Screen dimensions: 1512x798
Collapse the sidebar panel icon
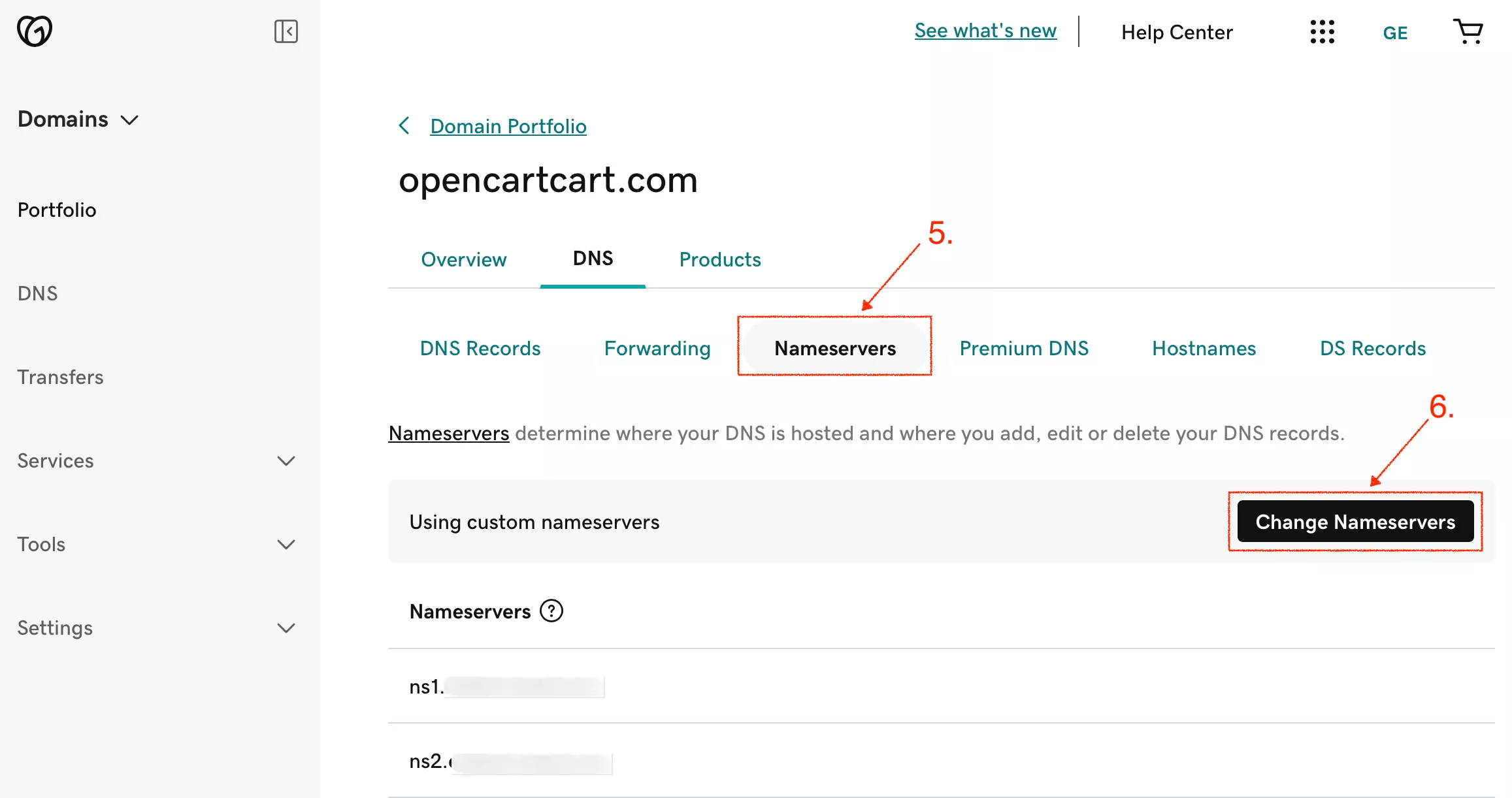click(x=286, y=31)
